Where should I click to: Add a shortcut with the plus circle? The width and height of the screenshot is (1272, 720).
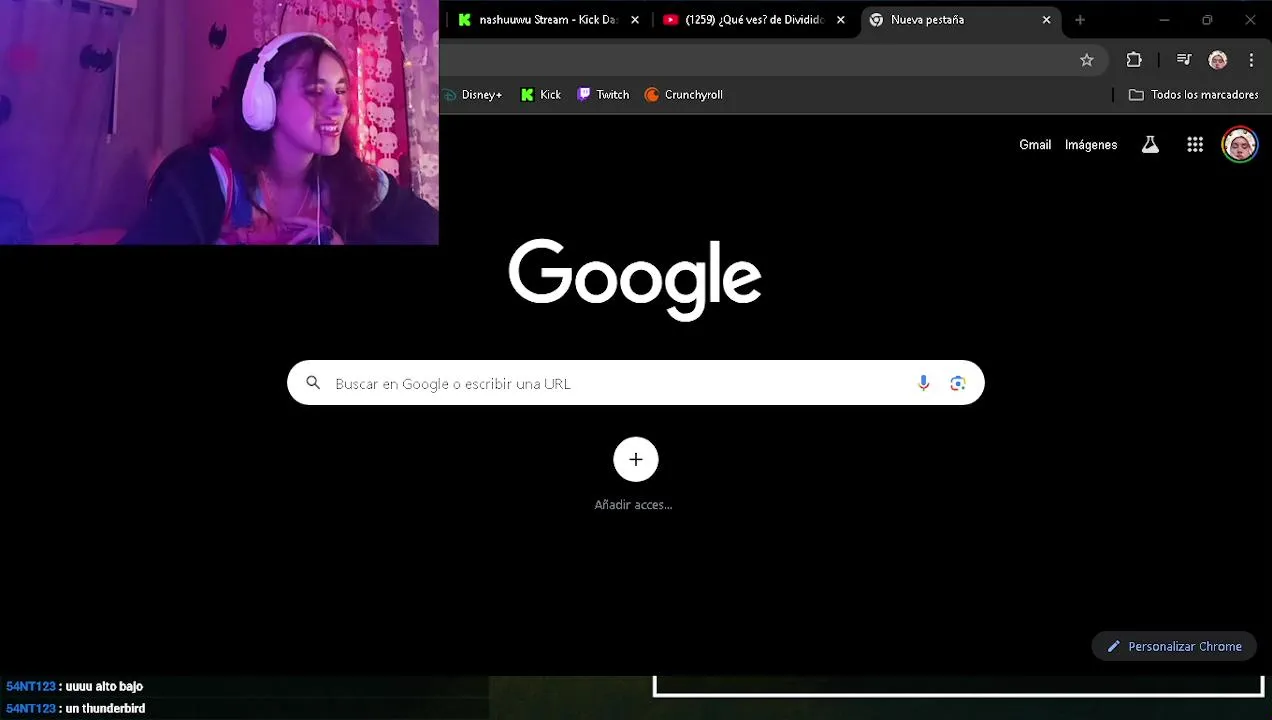[636, 459]
